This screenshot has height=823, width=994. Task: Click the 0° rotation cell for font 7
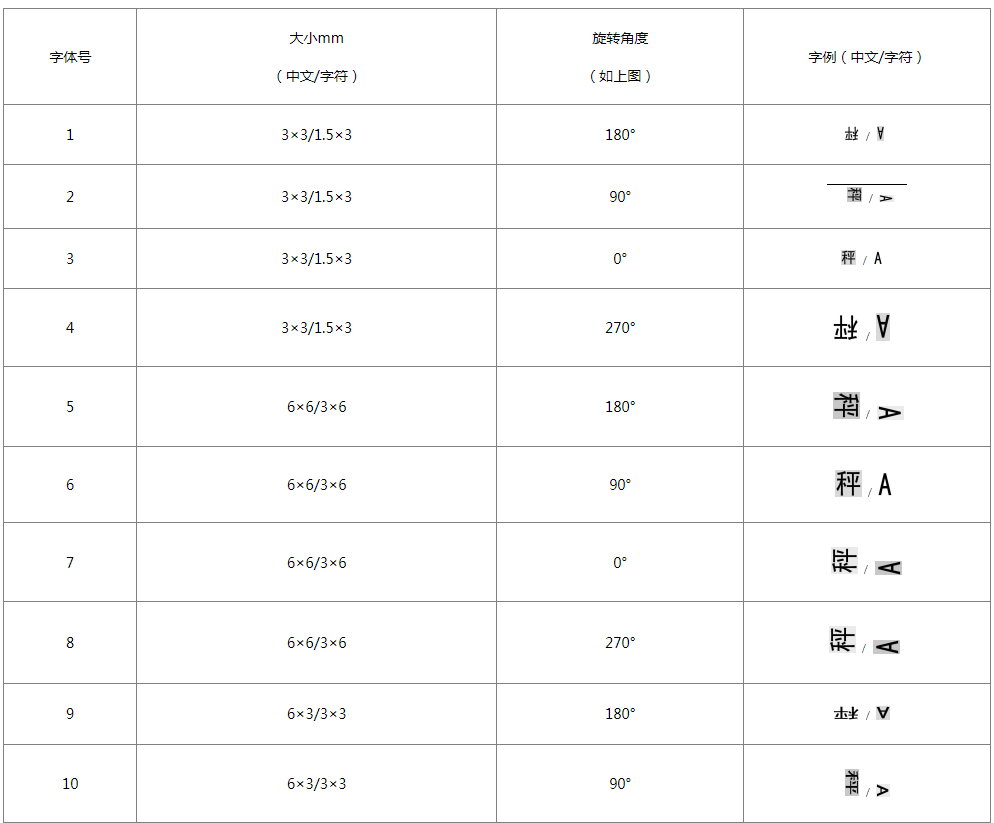[x=620, y=562]
